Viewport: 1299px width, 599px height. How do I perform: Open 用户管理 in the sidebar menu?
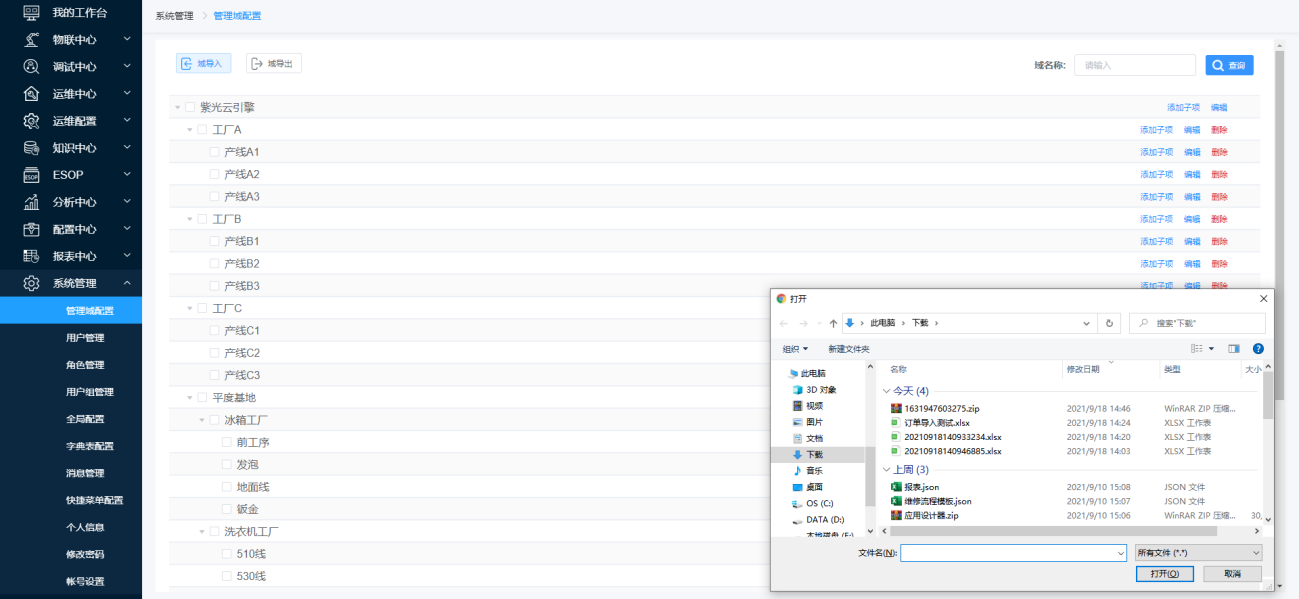[x=85, y=338]
